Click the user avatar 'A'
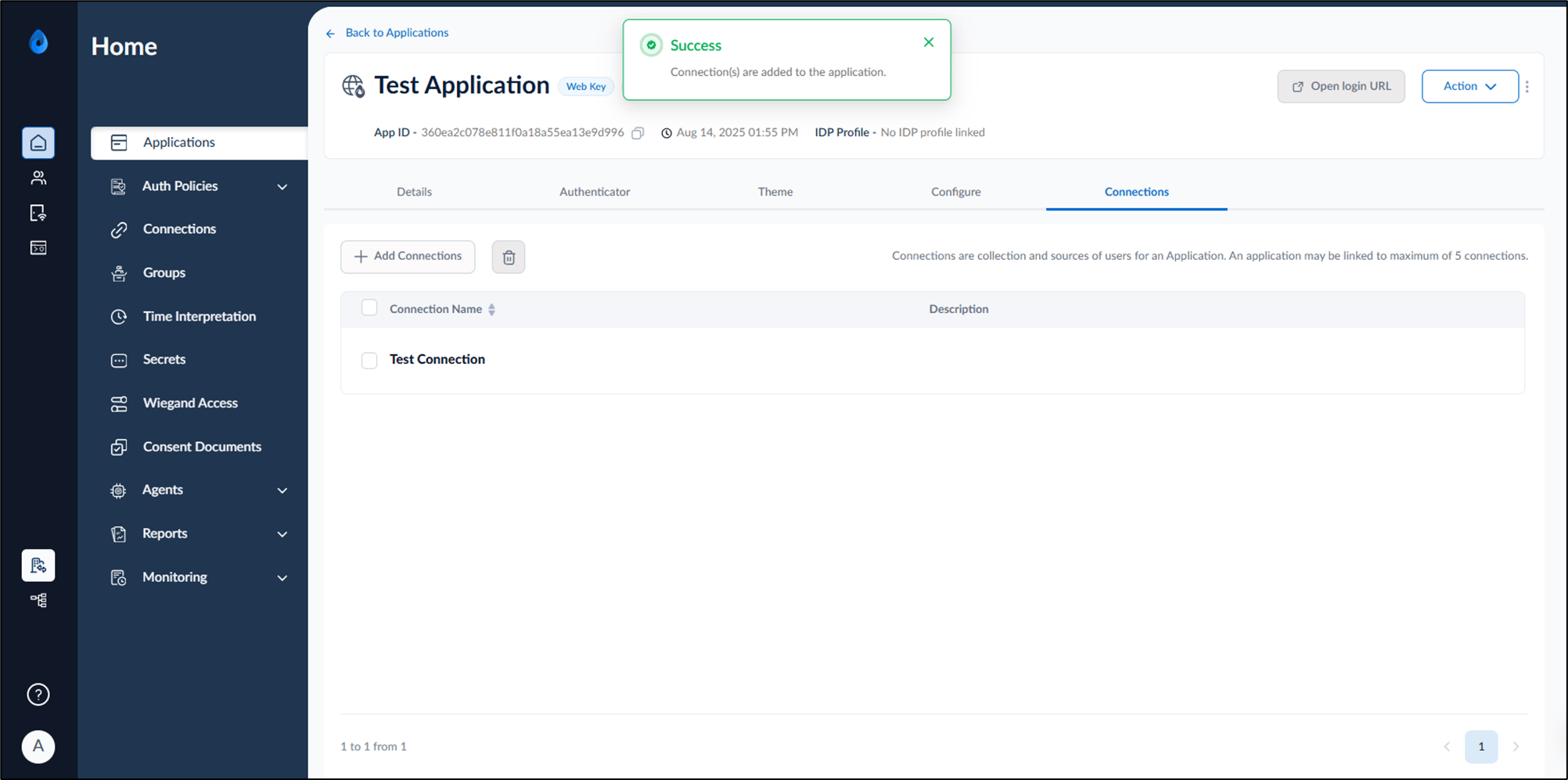The height and width of the screenshot is (780, 1568). (38, 746)
